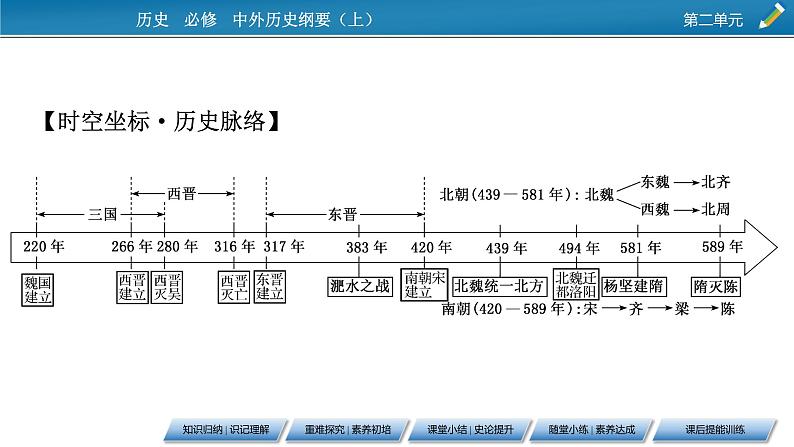Click the 西晋灭亡 event box

[234, 287]
